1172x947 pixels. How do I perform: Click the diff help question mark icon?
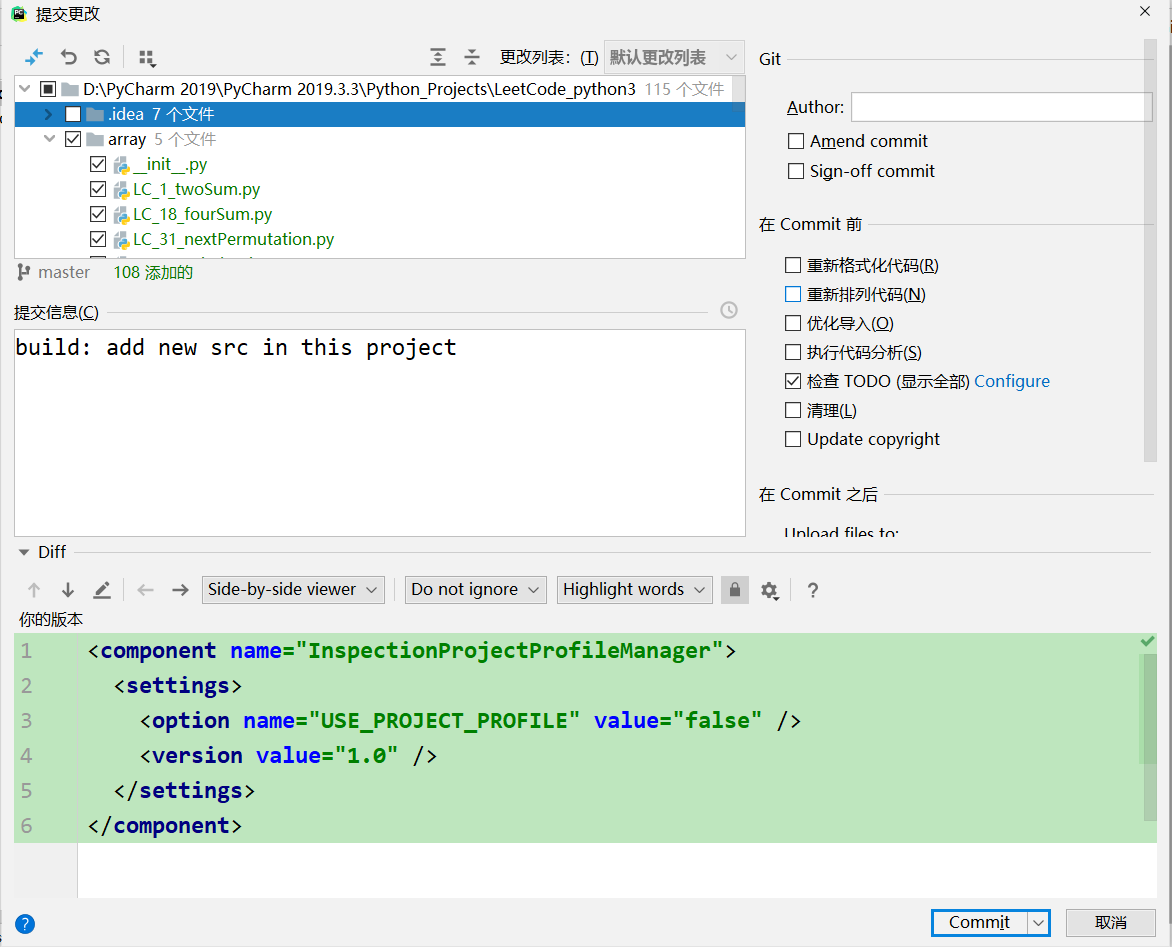click(813, 590)
